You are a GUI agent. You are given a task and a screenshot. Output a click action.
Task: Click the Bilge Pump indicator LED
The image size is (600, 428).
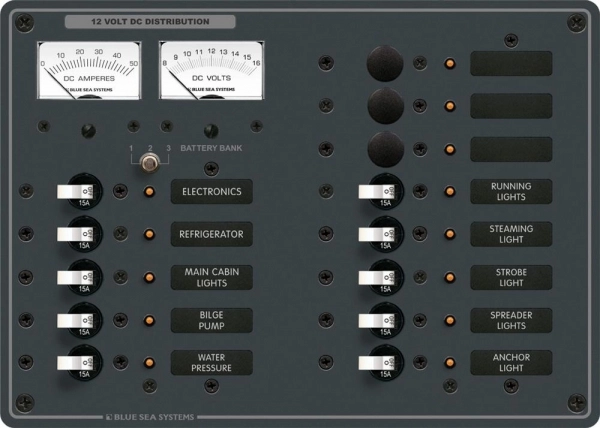coord(150,321)
